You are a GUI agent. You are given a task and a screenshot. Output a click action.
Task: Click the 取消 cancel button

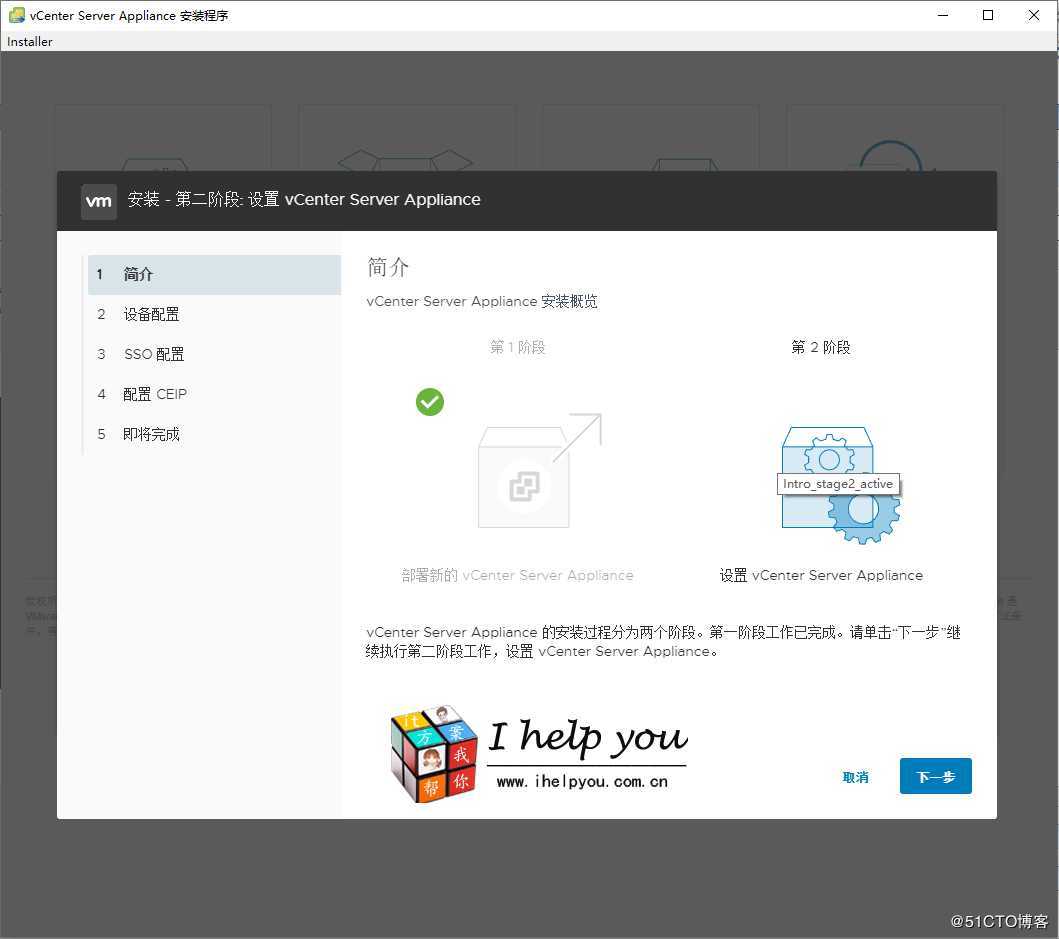pos(855,778)
